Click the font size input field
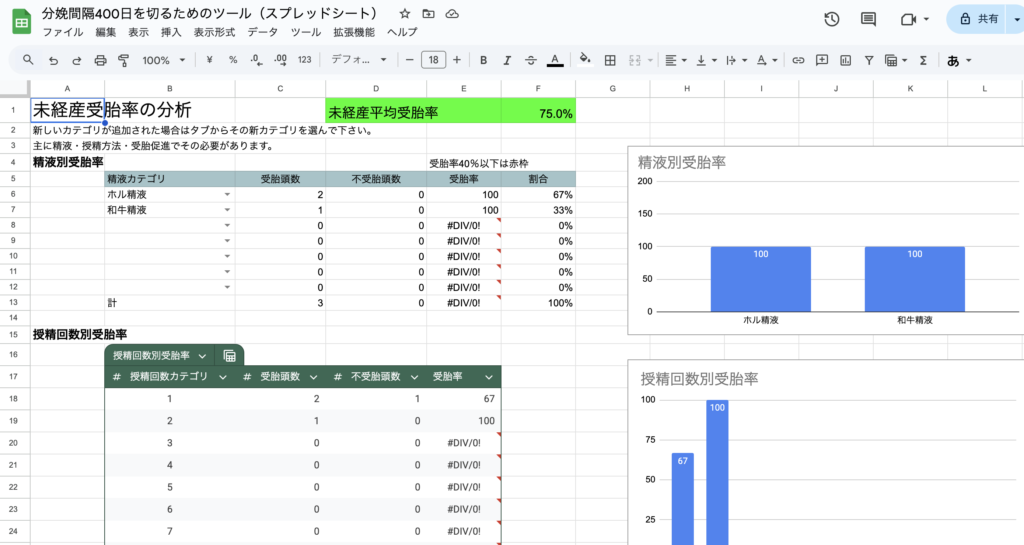1024x545 pixels. point(433,60)
